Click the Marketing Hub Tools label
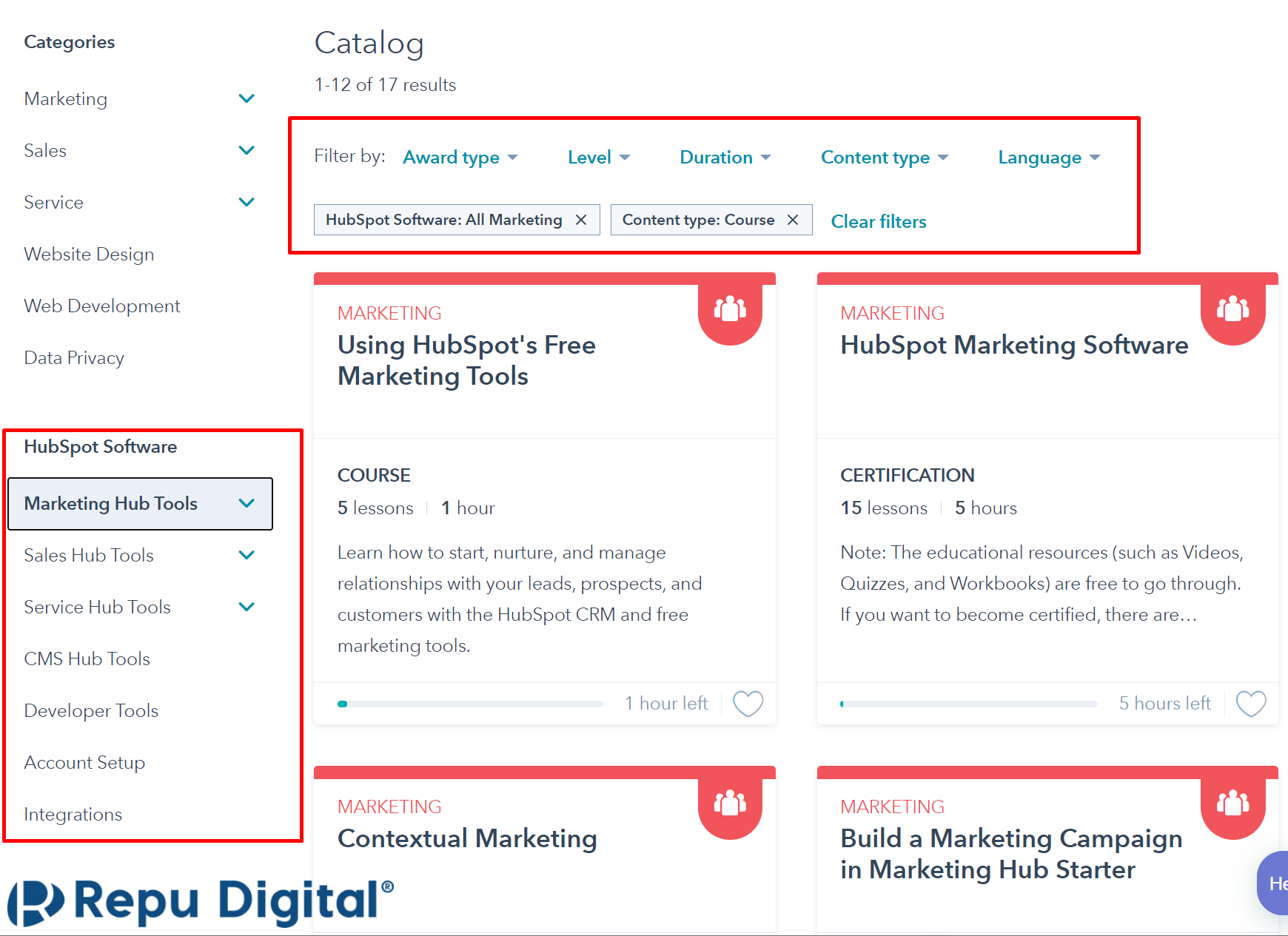Image resolution: width=1288 pixels, height=936 pixels. coord(111,504)
